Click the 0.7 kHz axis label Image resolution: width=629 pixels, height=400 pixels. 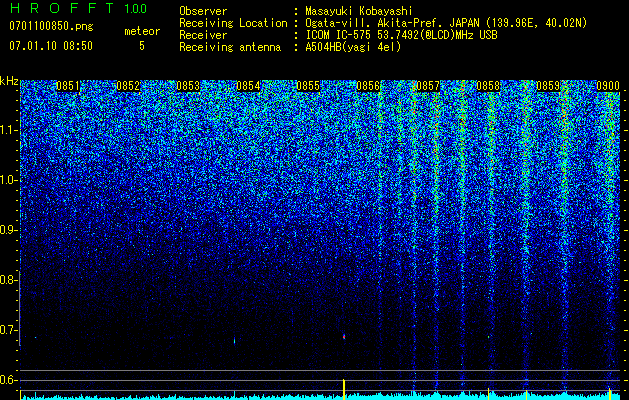click(x=9, y=330)
